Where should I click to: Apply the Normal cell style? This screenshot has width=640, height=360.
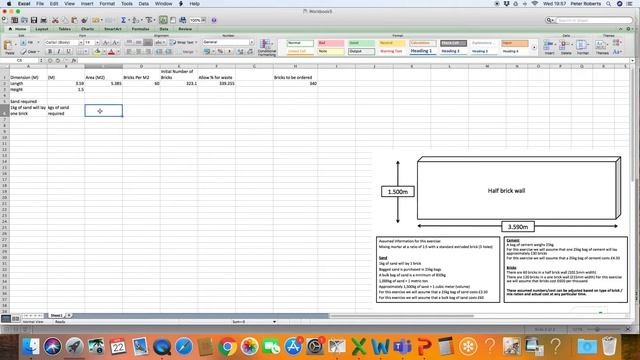[300, 43]
